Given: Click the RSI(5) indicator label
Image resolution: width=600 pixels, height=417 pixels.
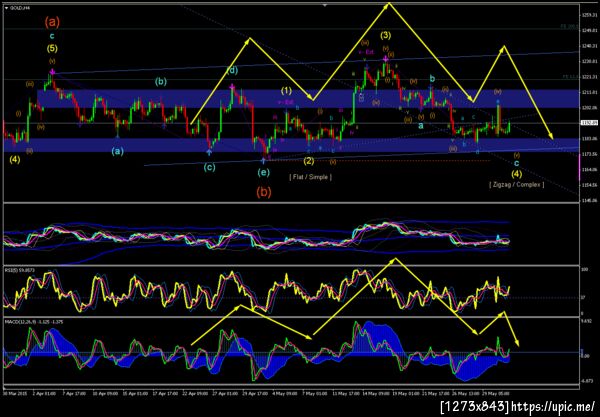Looking at the screenshot, I should pyautogui.click(x=20, y=270).
